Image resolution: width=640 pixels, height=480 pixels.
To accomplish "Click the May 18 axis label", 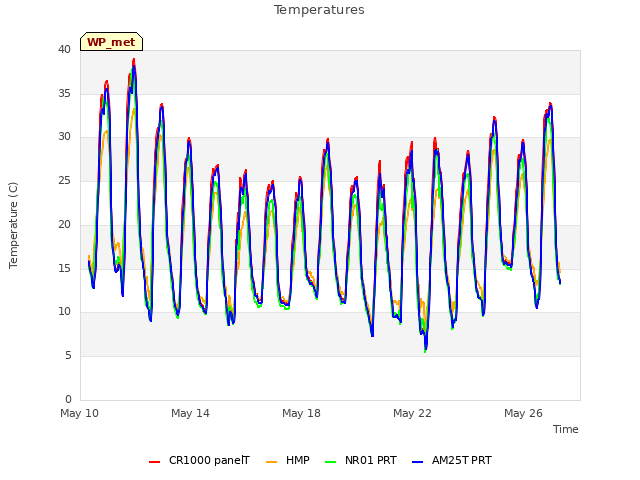I will click(x=302, y=413).
